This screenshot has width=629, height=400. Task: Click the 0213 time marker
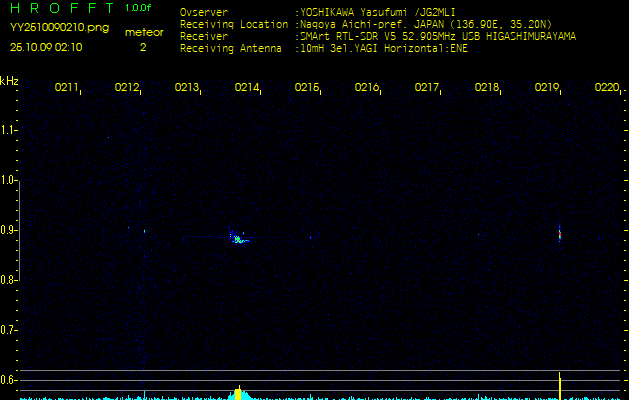tap(187, 87)
